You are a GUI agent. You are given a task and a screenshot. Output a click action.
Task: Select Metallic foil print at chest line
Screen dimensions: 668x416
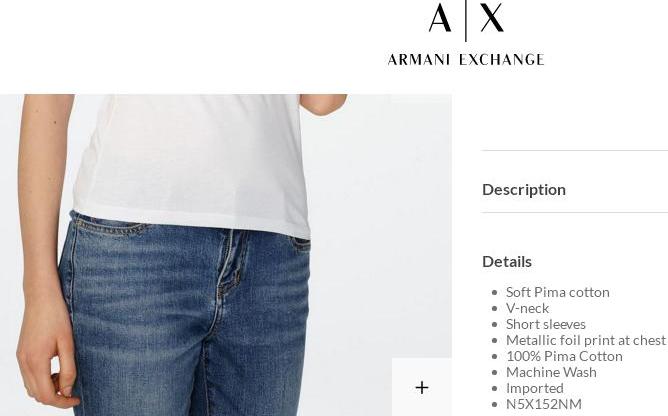click(x=586, y=340)
